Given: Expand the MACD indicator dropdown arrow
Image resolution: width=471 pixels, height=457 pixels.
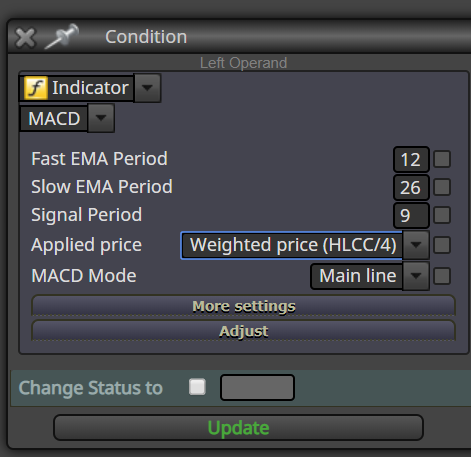Looking at the screenshot, I should (101, 118).
